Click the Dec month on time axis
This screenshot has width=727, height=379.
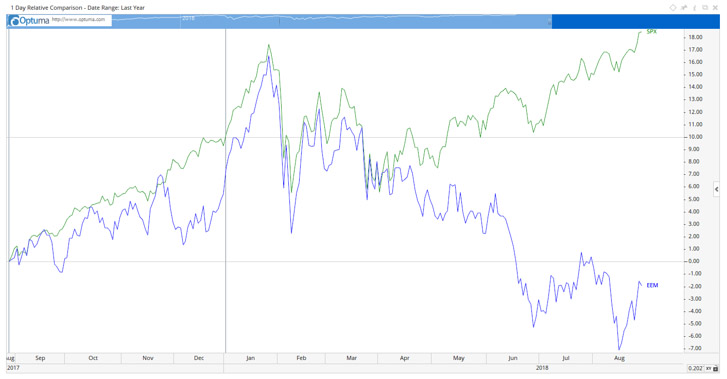coord(199,358)
